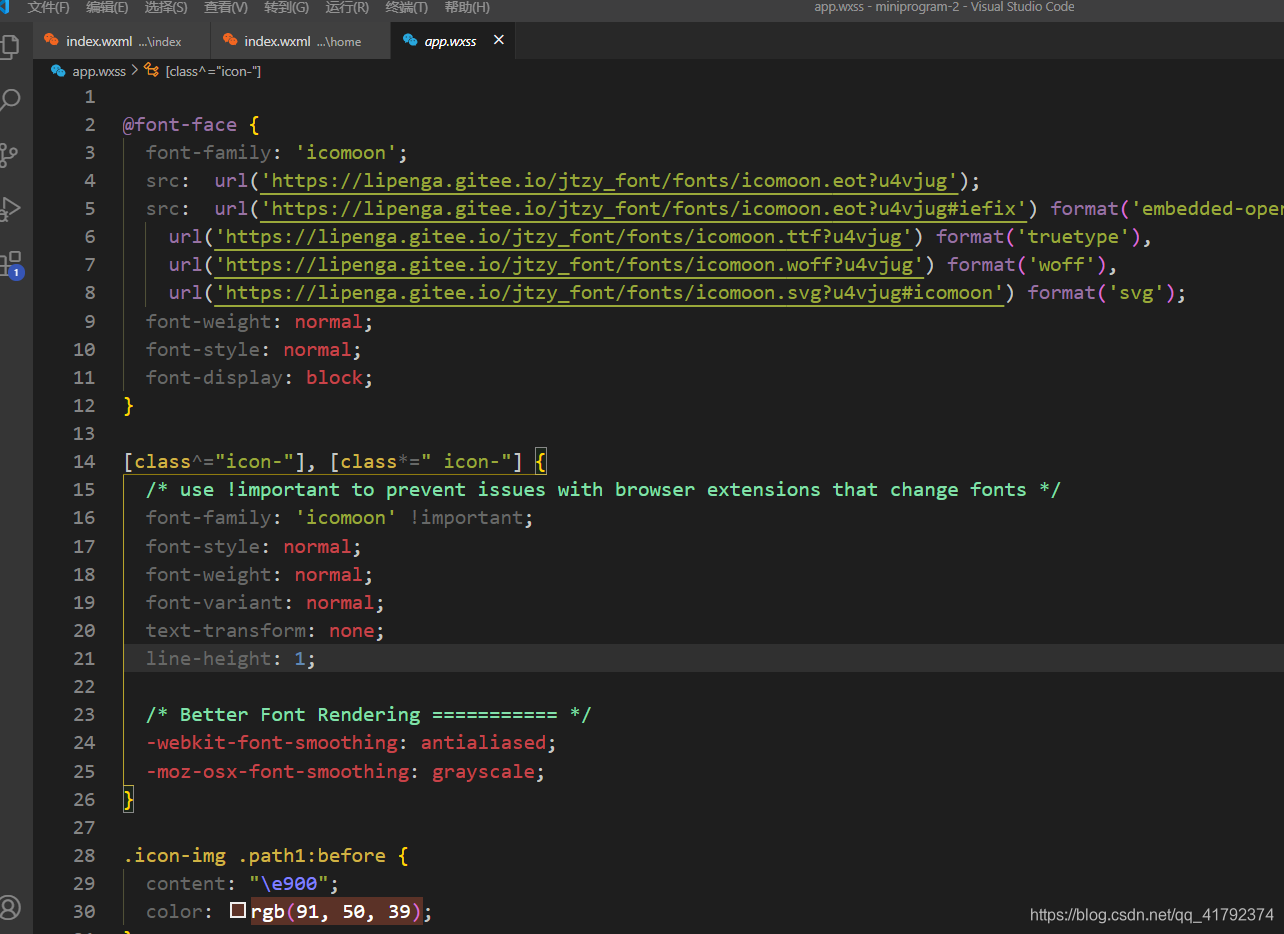Click 'icomoon' !important on line 16
Viewport: 1284px width, 934px height.
point(409,518)
